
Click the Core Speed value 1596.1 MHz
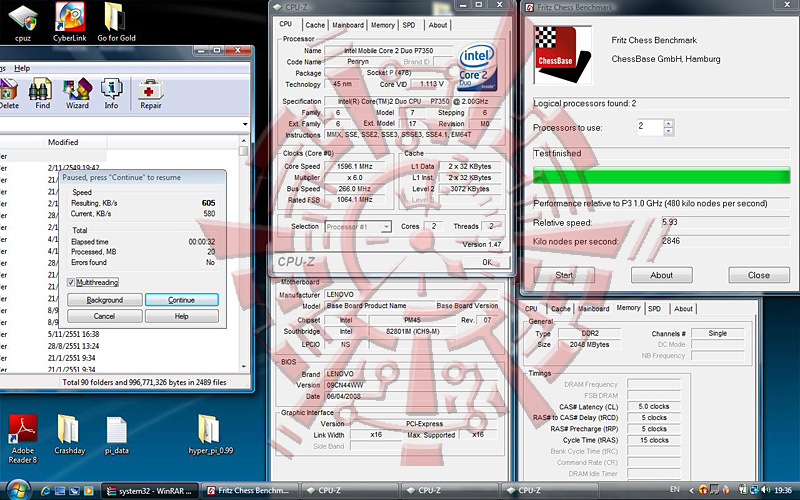355,166
